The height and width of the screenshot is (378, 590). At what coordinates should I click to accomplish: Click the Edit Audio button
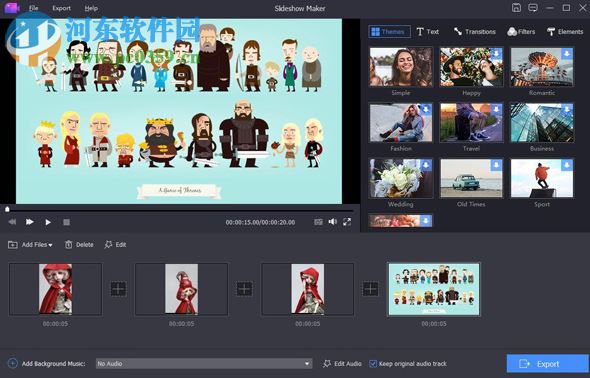tap(342, 364)
